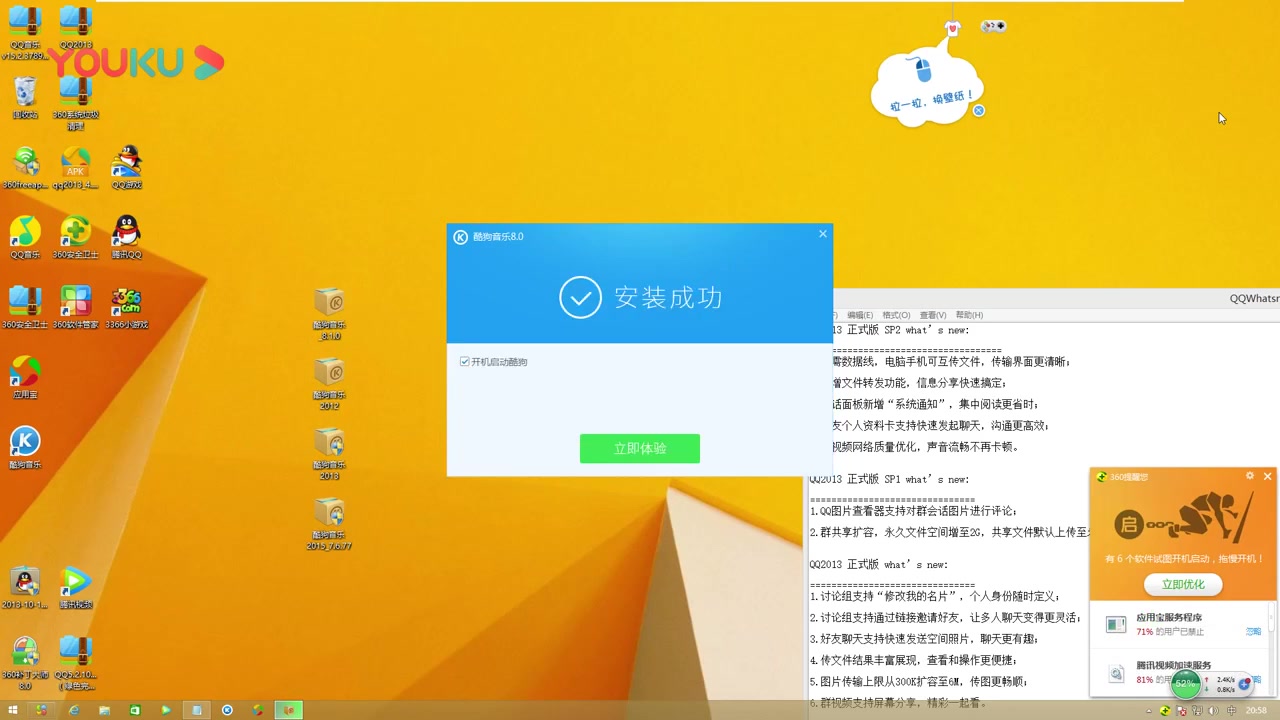The width and height of the screenshot is (1280, 720).
Task: Select the 360软件管家 desktop icon
Action: pos(76,307)
